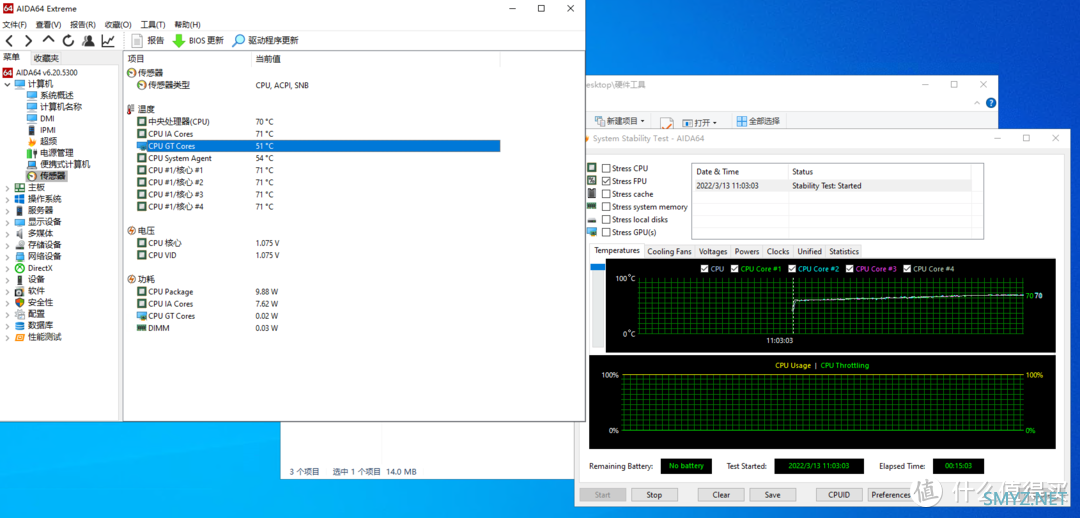This screenshot has width=1080, height=518.
Task: Open the user icon in the AIDA64 toolbar
Action: (88, 41)
